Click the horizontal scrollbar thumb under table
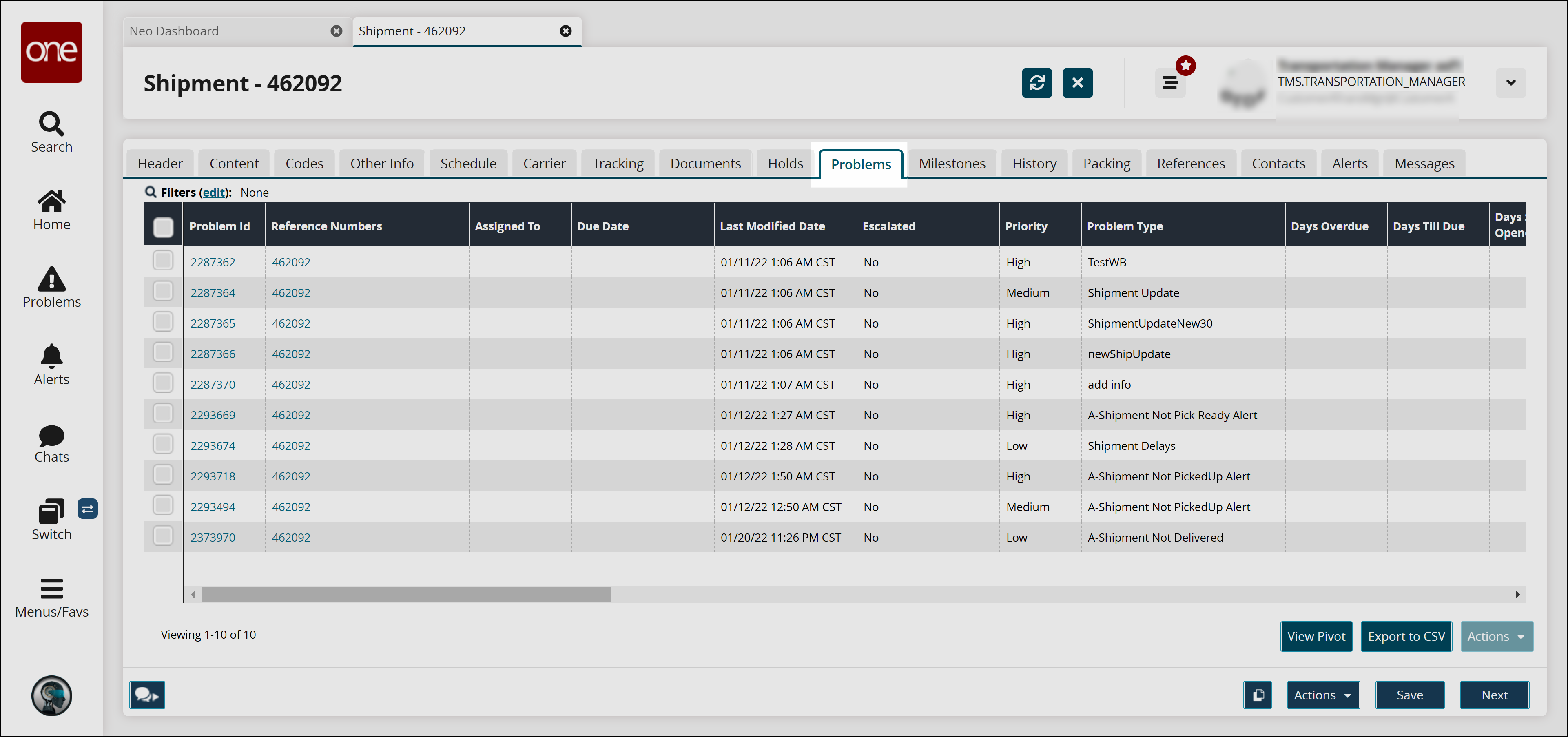Screen dimensions: 1568x737 pyautogui.click(x=406, y=595)
